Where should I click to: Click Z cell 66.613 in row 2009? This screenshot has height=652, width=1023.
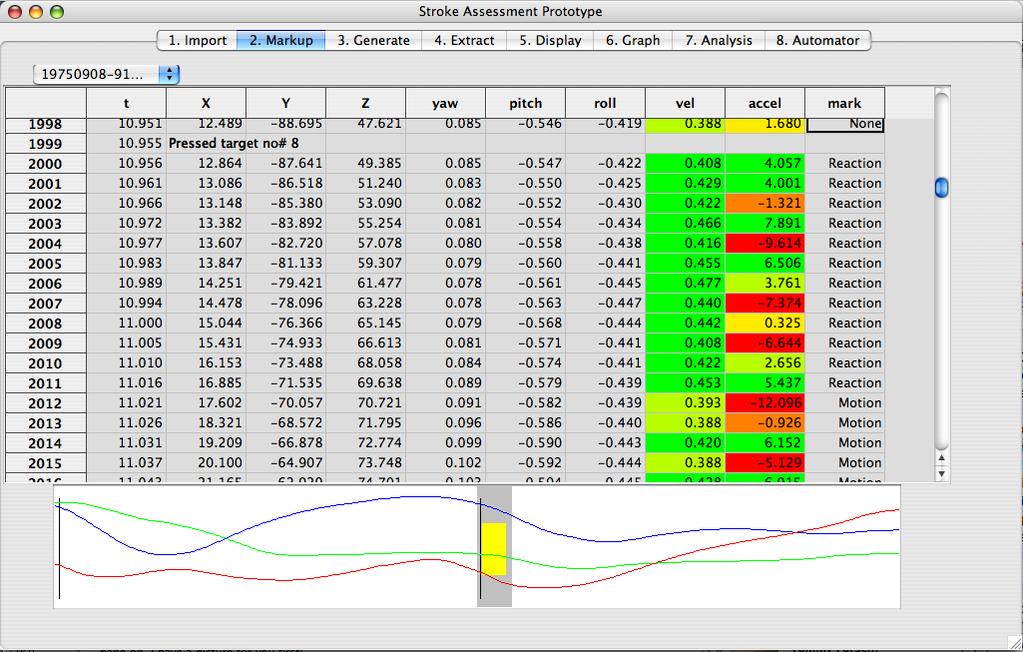click(x=365, y=343)
